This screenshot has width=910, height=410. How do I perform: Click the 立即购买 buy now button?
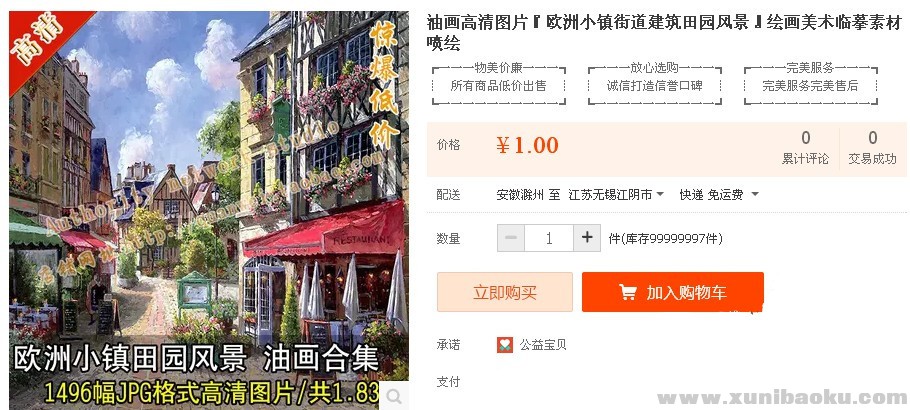(x=505, y=292)
